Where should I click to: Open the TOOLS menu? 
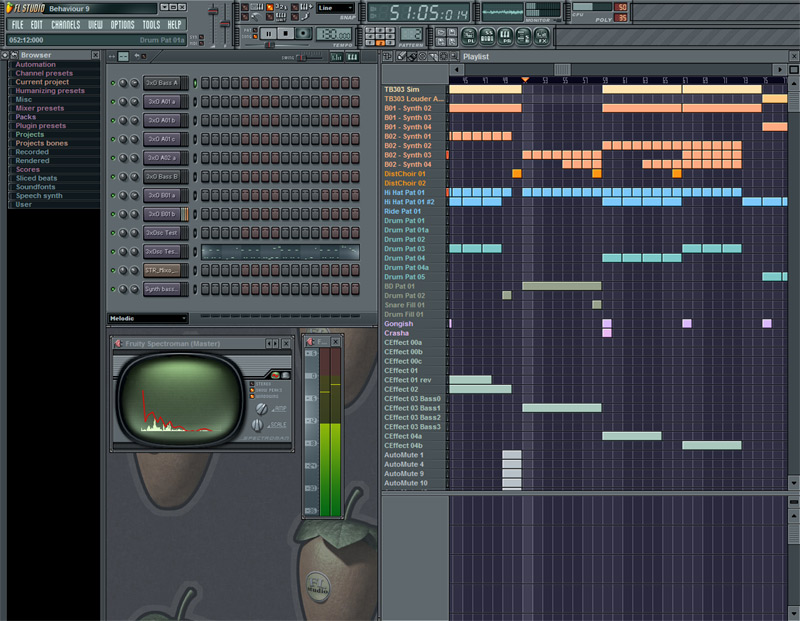tap(151, 24)
